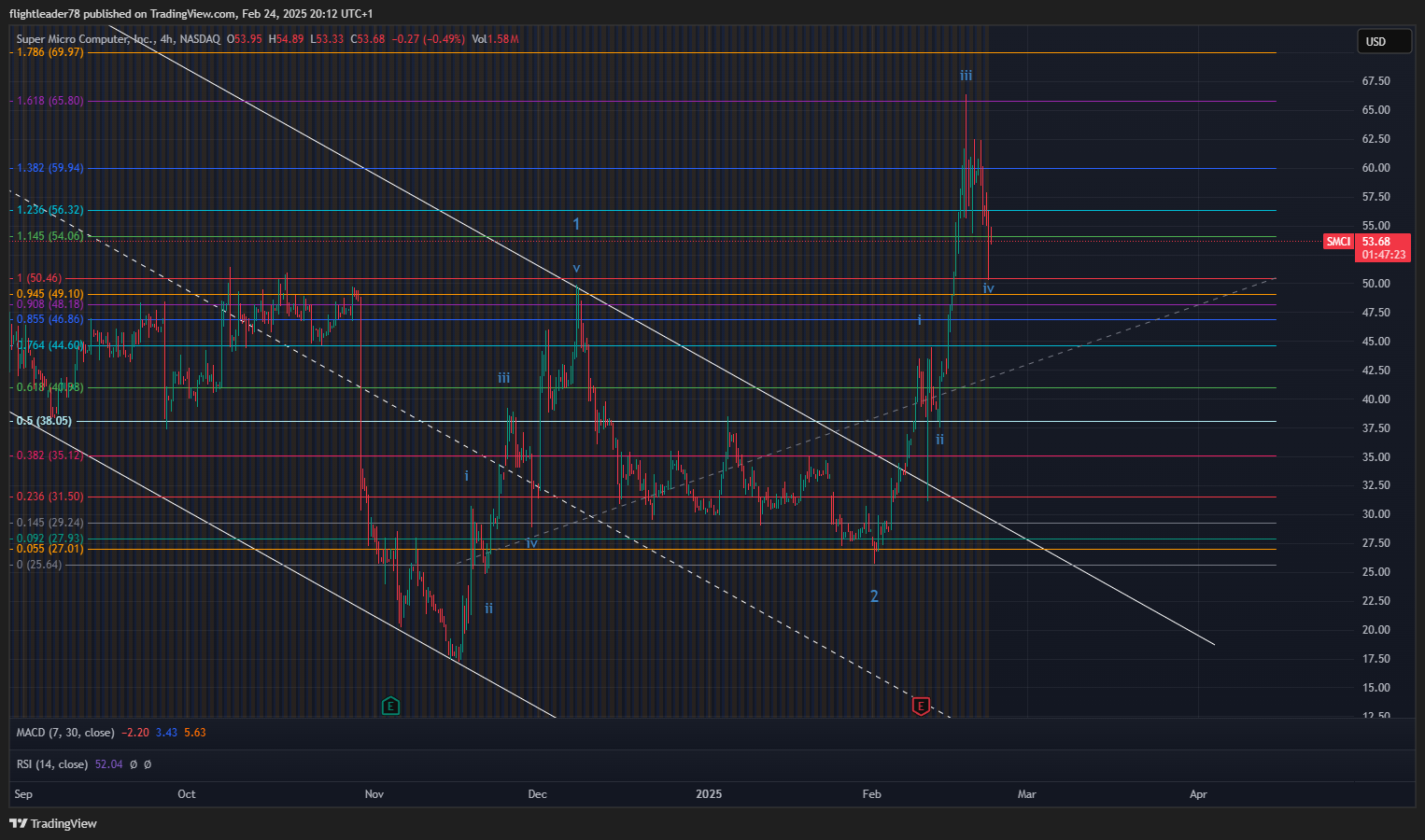This screenshot has width=1425, height=840.
Task: Click the 0.945 (49.10) Fibonacci label
Action: [50, 294]
